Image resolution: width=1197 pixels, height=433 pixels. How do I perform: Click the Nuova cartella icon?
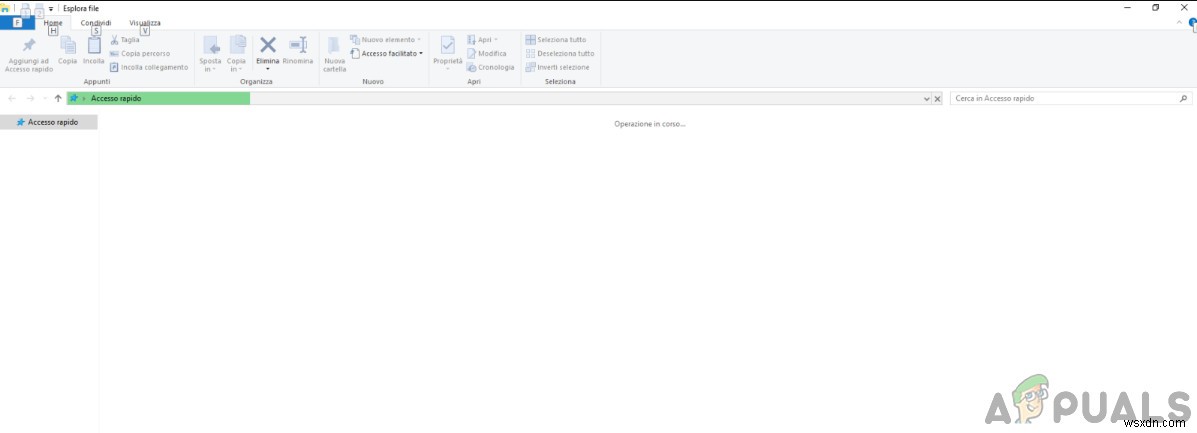click(x=334, y=45)
